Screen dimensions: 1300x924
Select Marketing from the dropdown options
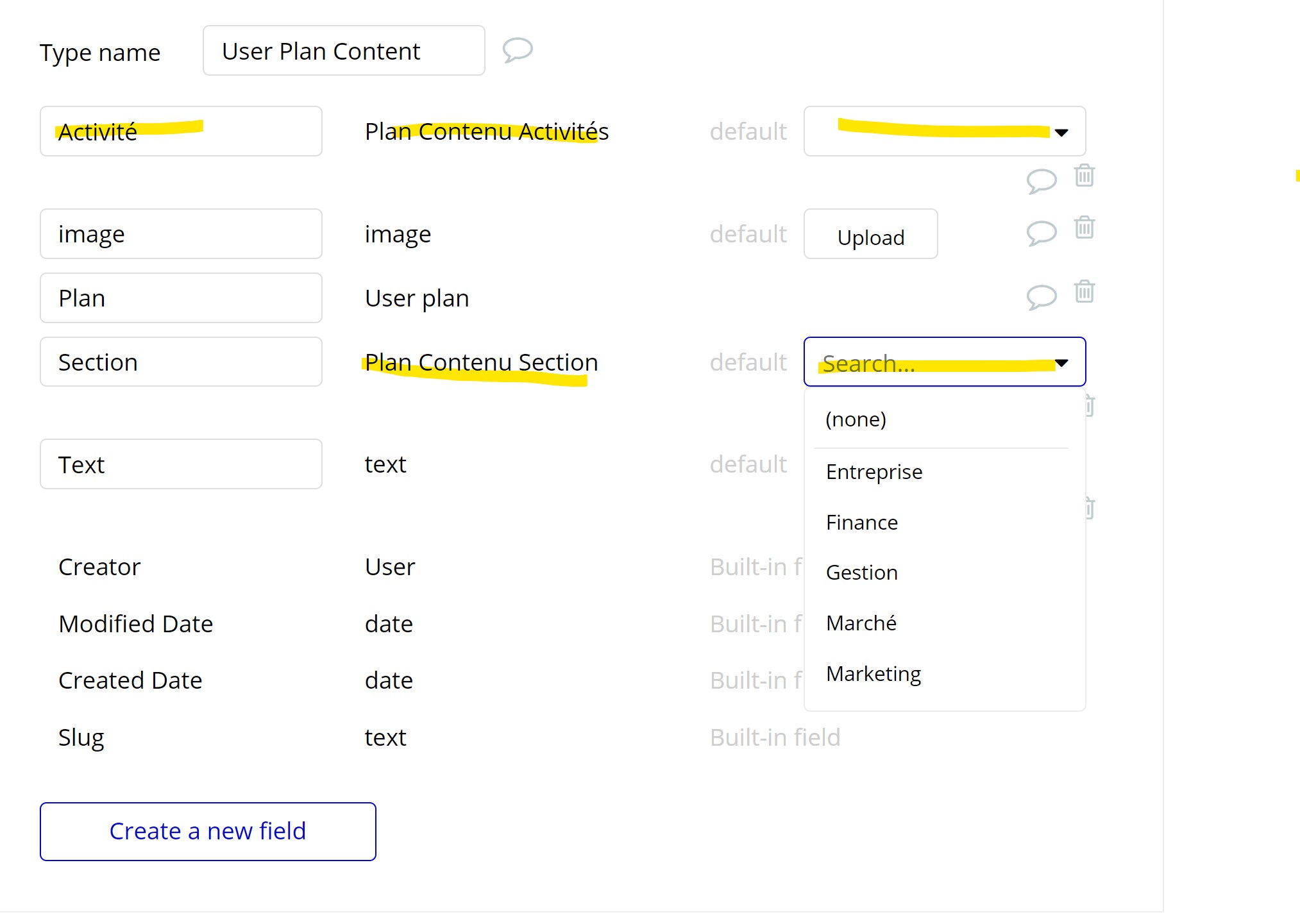click(x=873, y=674)
